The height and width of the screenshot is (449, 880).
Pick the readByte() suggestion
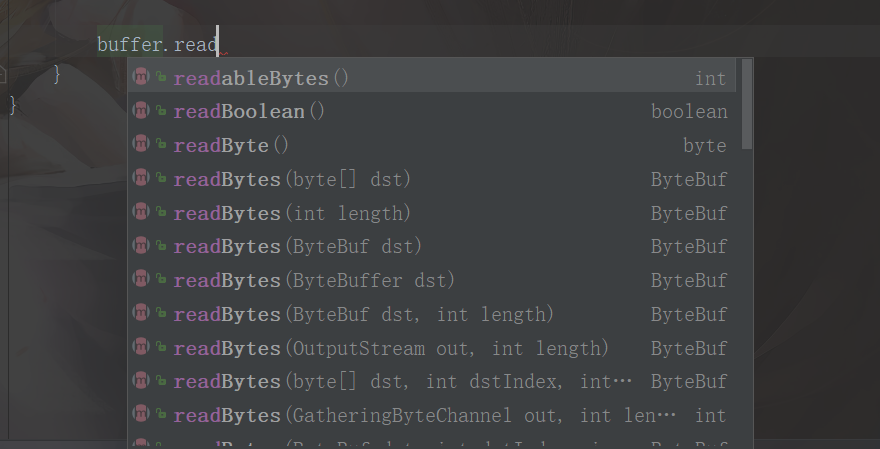click(231, 145)
